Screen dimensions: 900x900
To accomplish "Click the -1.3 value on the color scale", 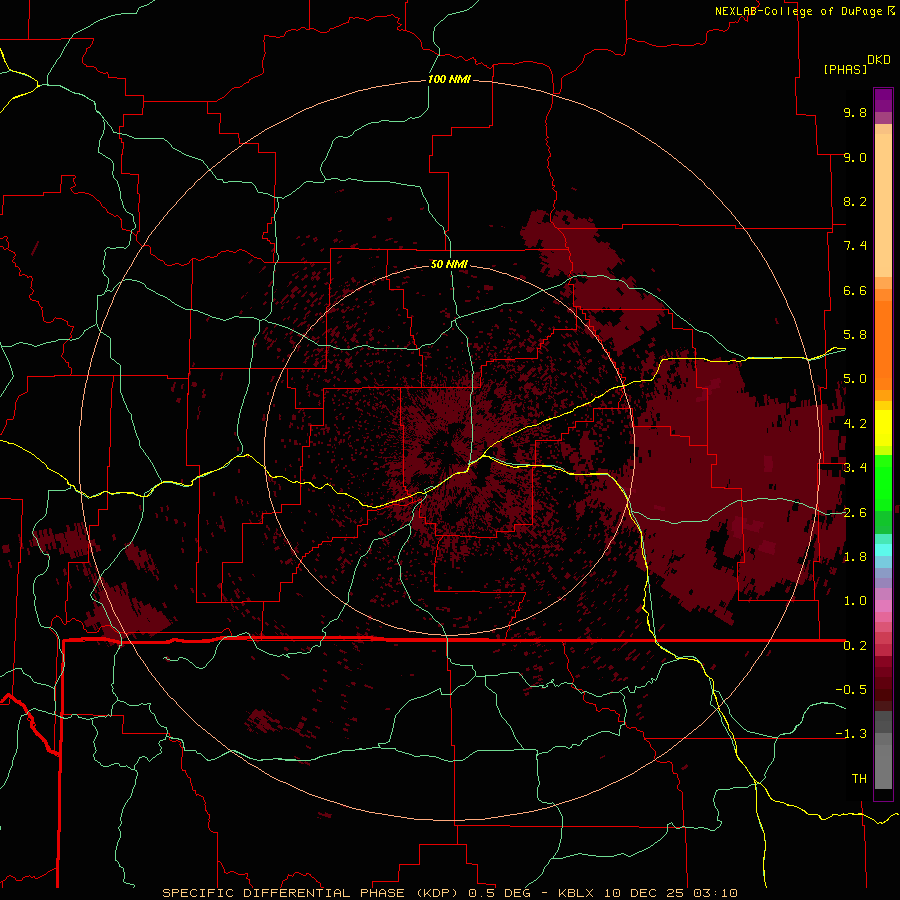I will click(x=851, y=734).
